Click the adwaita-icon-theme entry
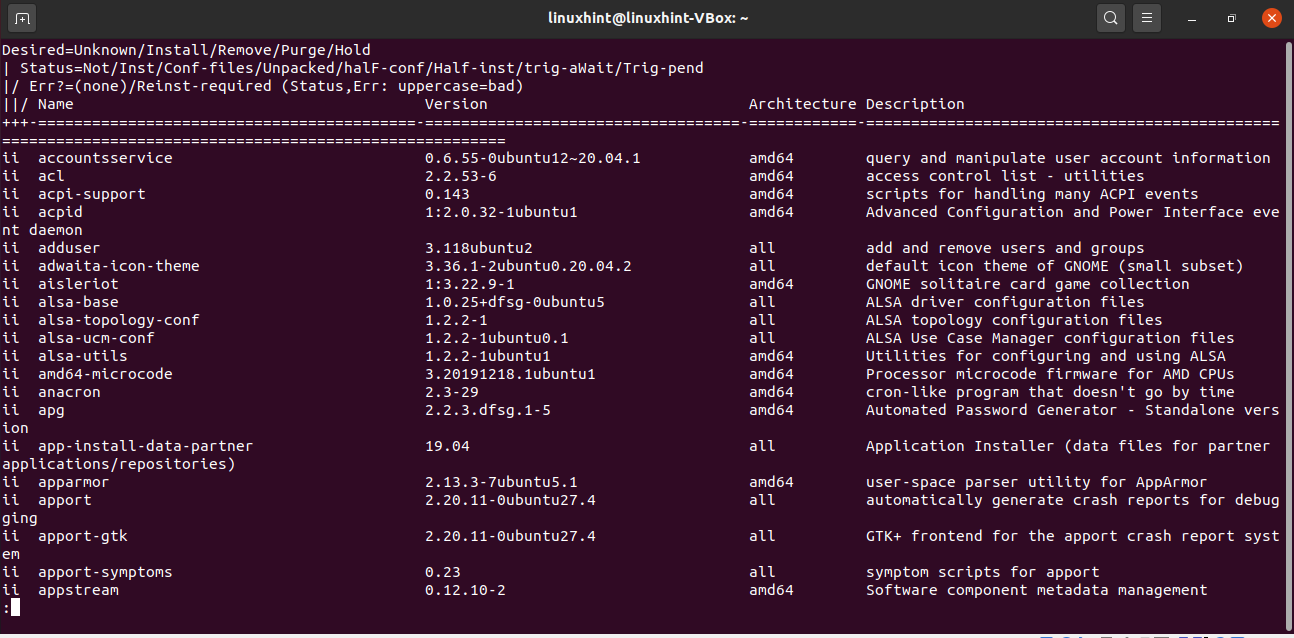This screenshot has width=1294, height=638. tap(118, 265)
